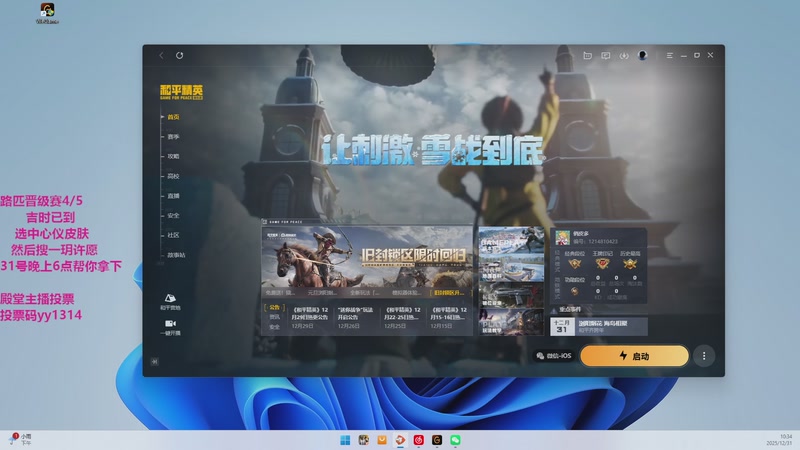Collapse the left sidebar with the bottom arrow icon
The image size is (800, 450).
(x=155, y=361)
